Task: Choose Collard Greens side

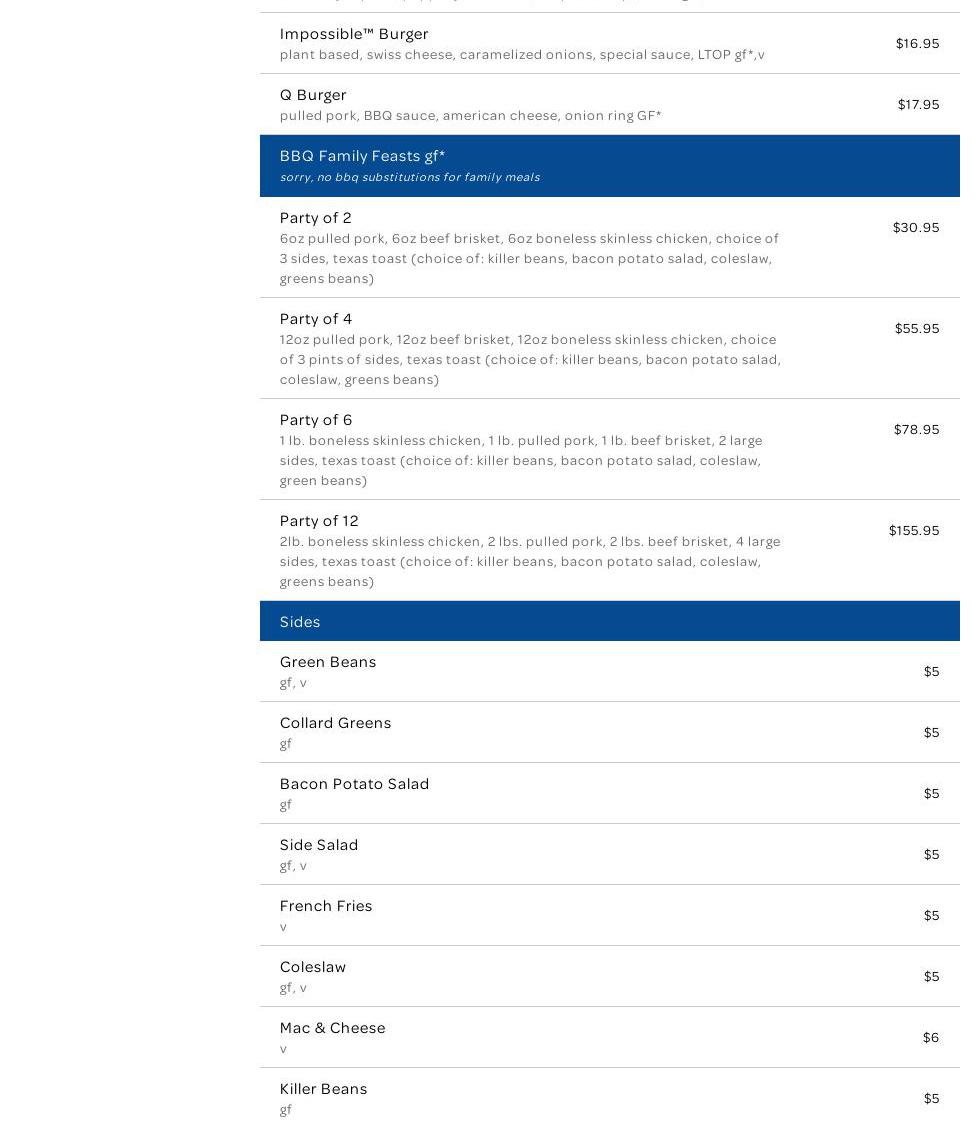Action: (335, 722)
